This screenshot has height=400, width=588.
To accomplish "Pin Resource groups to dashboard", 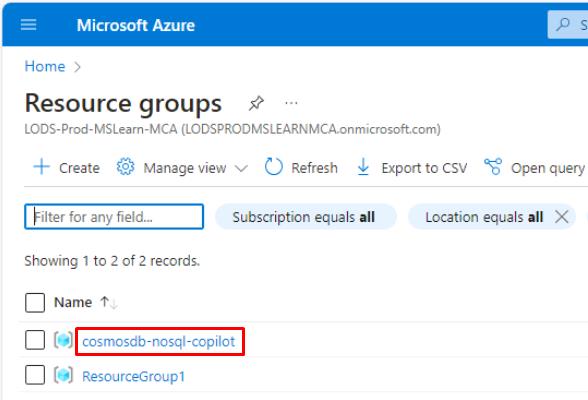I will pyautogui.click(x=256, y=103).
